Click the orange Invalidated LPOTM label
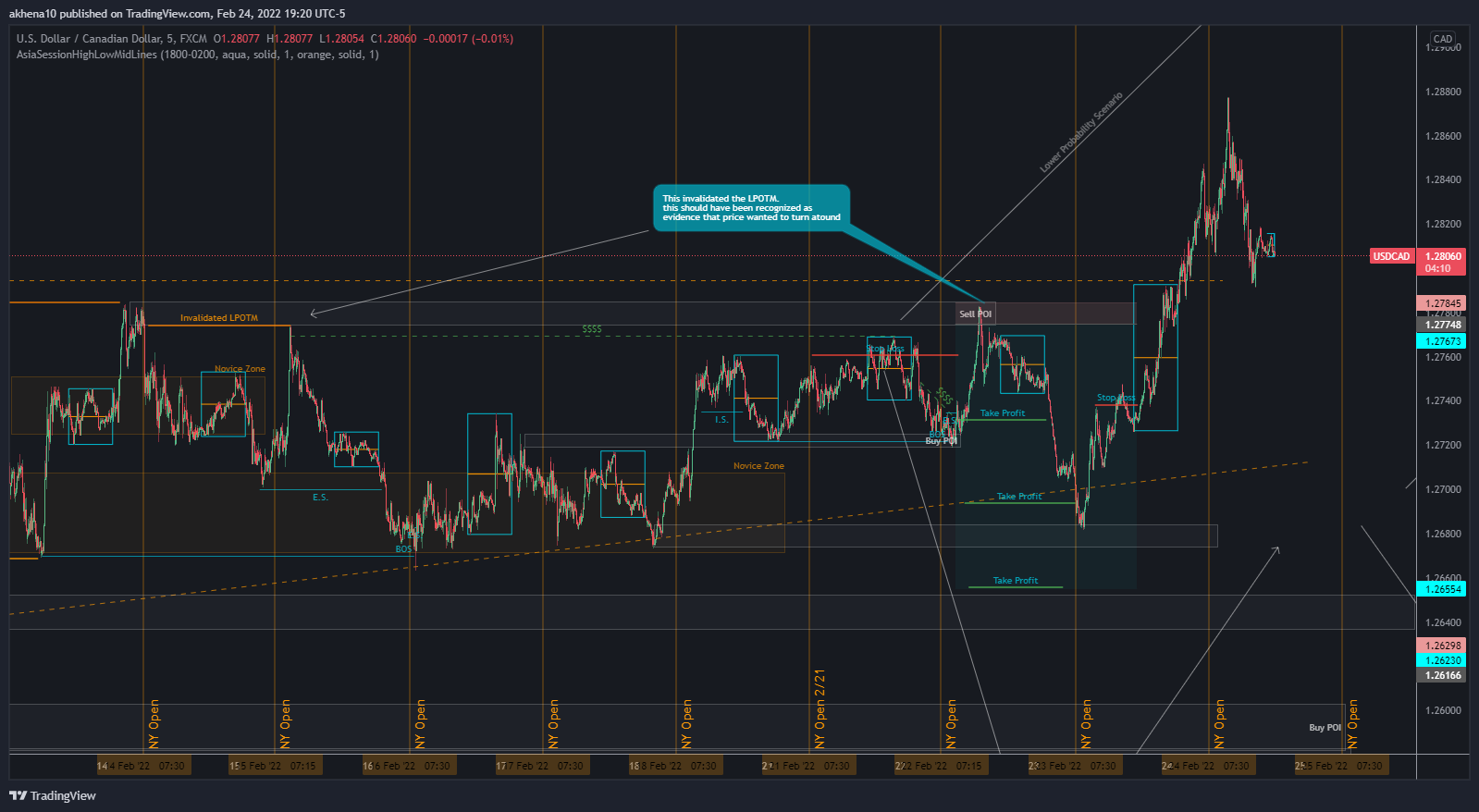 (x=219, y=318)
